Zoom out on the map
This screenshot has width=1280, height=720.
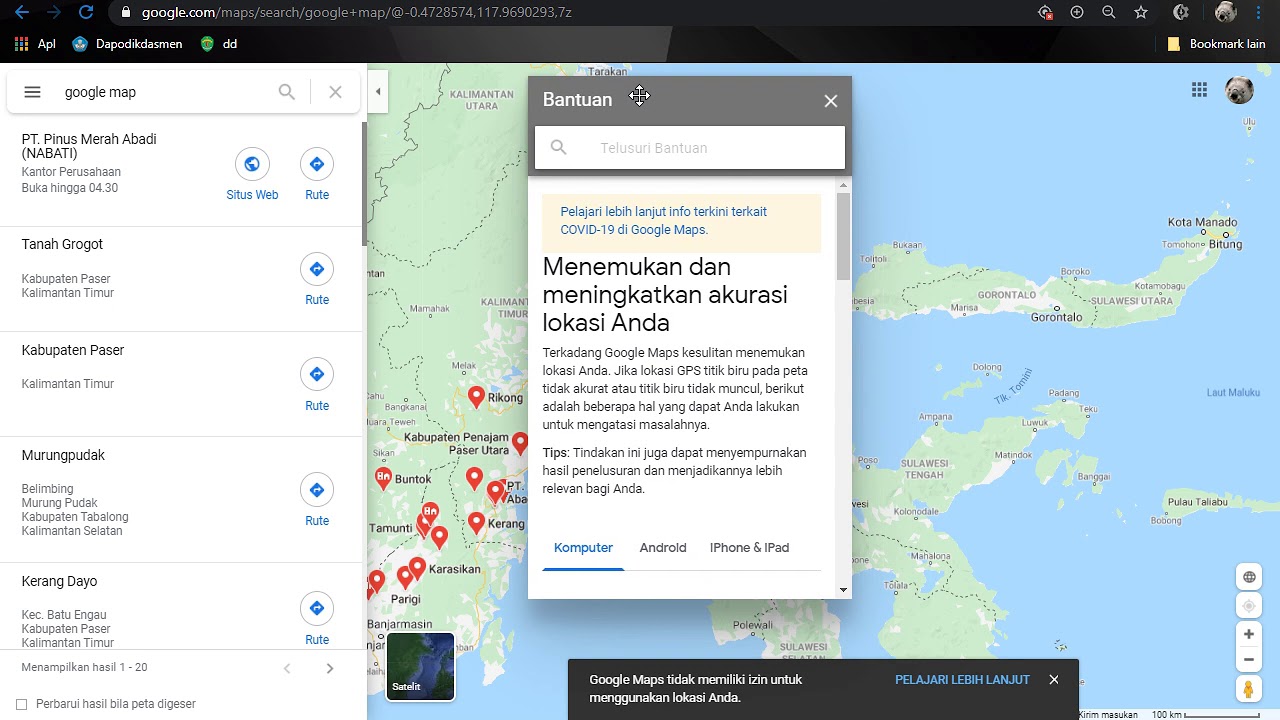coord(1249,660)
